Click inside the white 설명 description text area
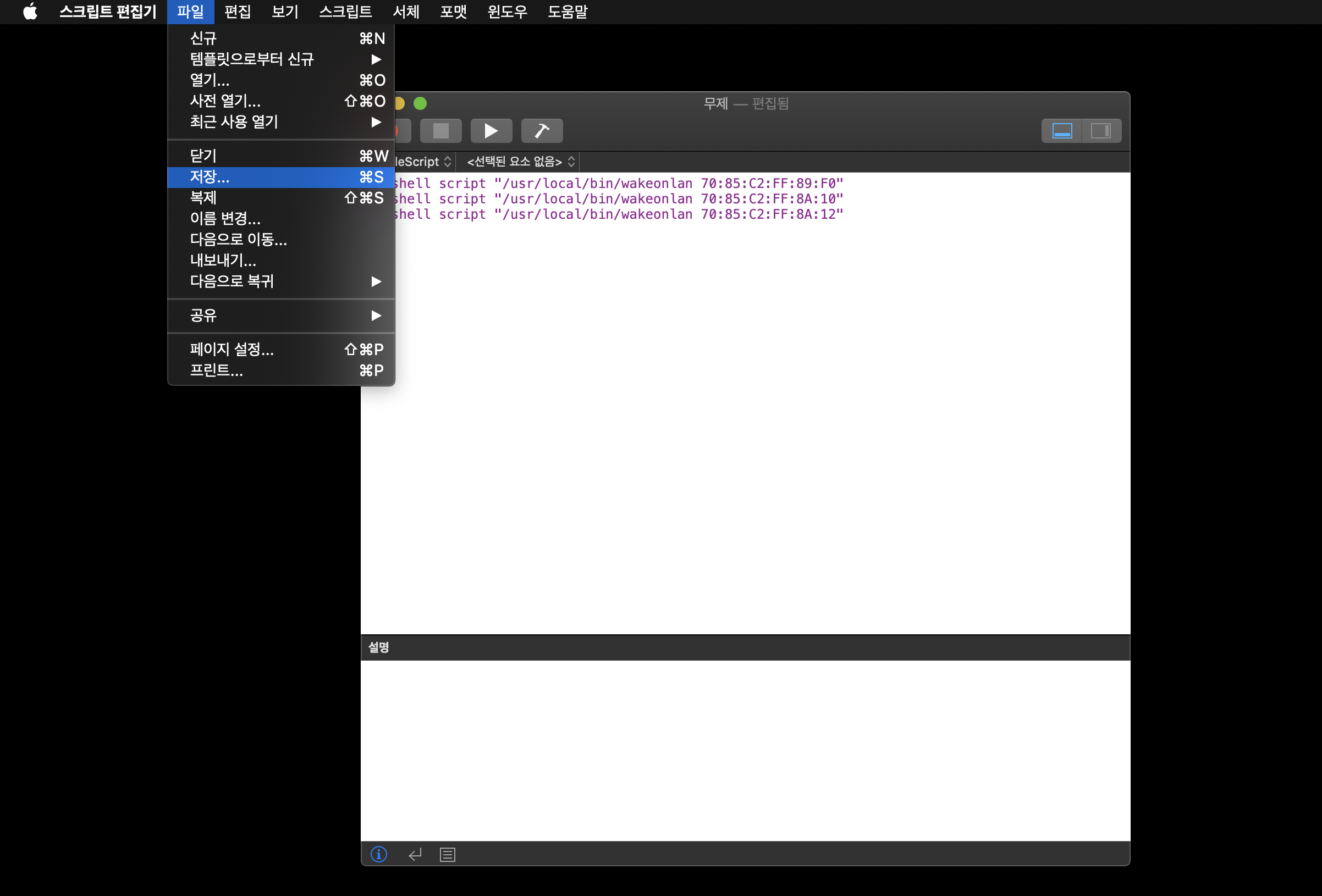 [x=745, y=749]
